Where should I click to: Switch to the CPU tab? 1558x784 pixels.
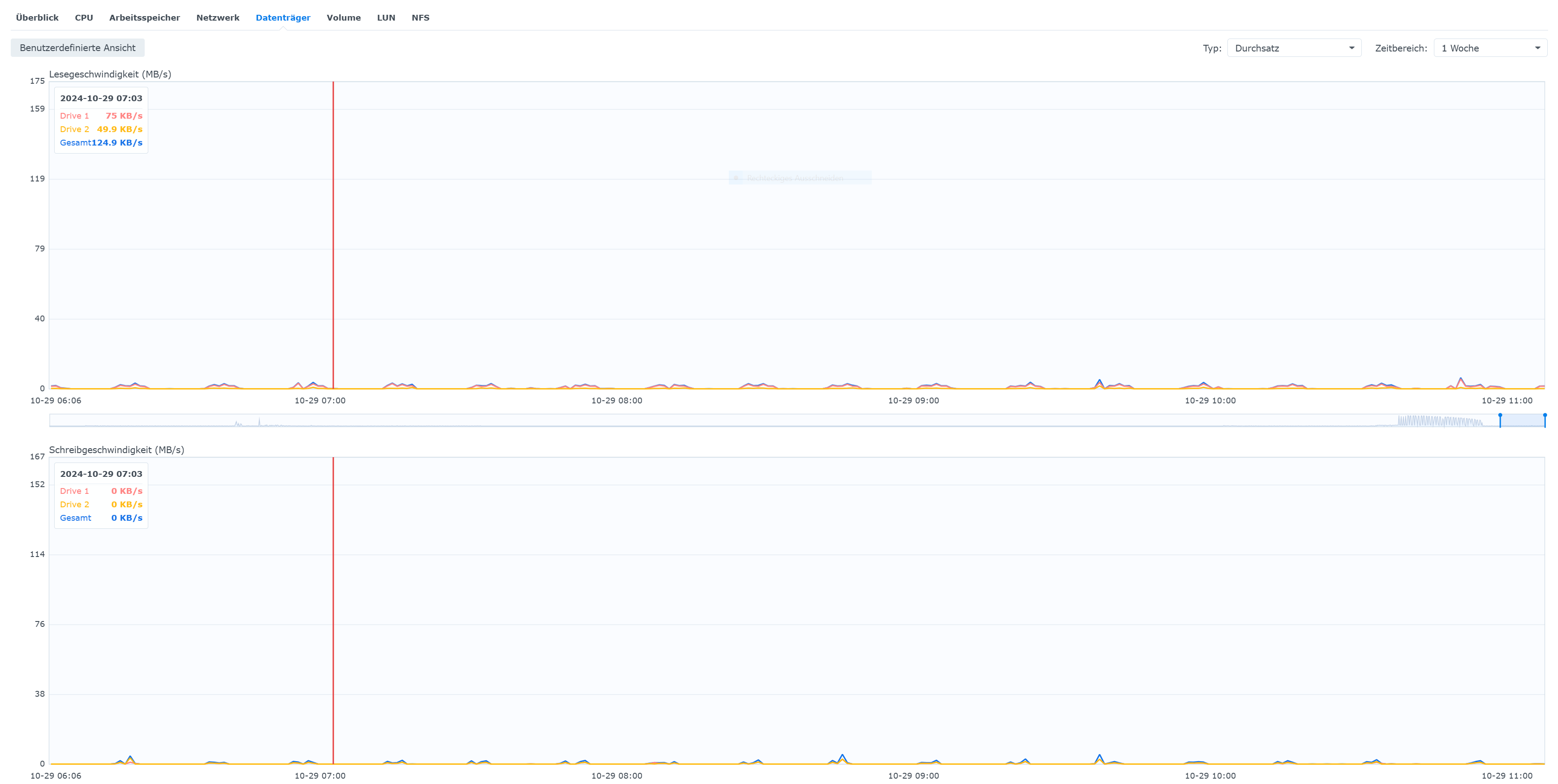[x=83, y=17]
